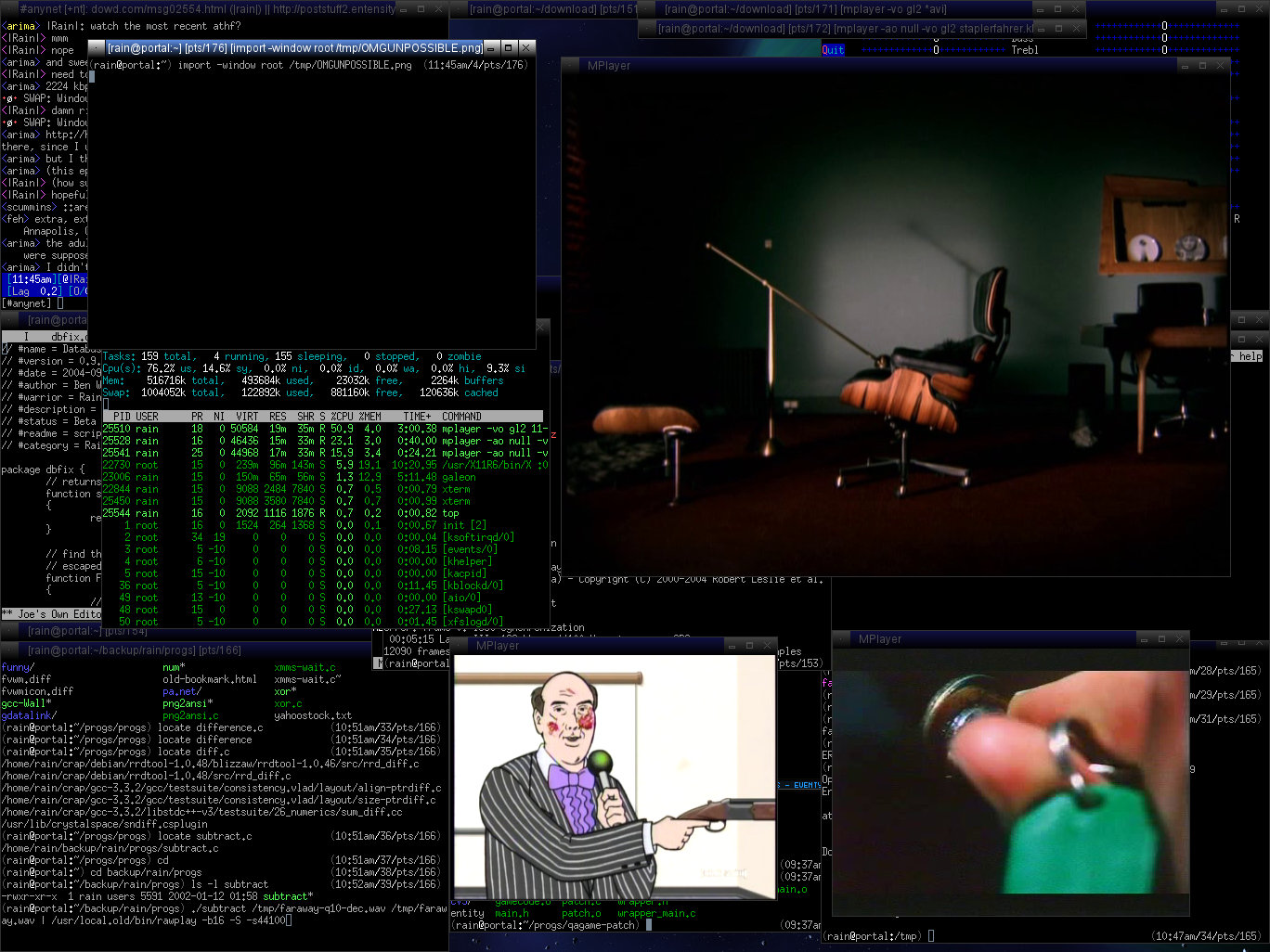
Task: Click yahoostock.txt in the ls listing
Action: pos(314,715)
